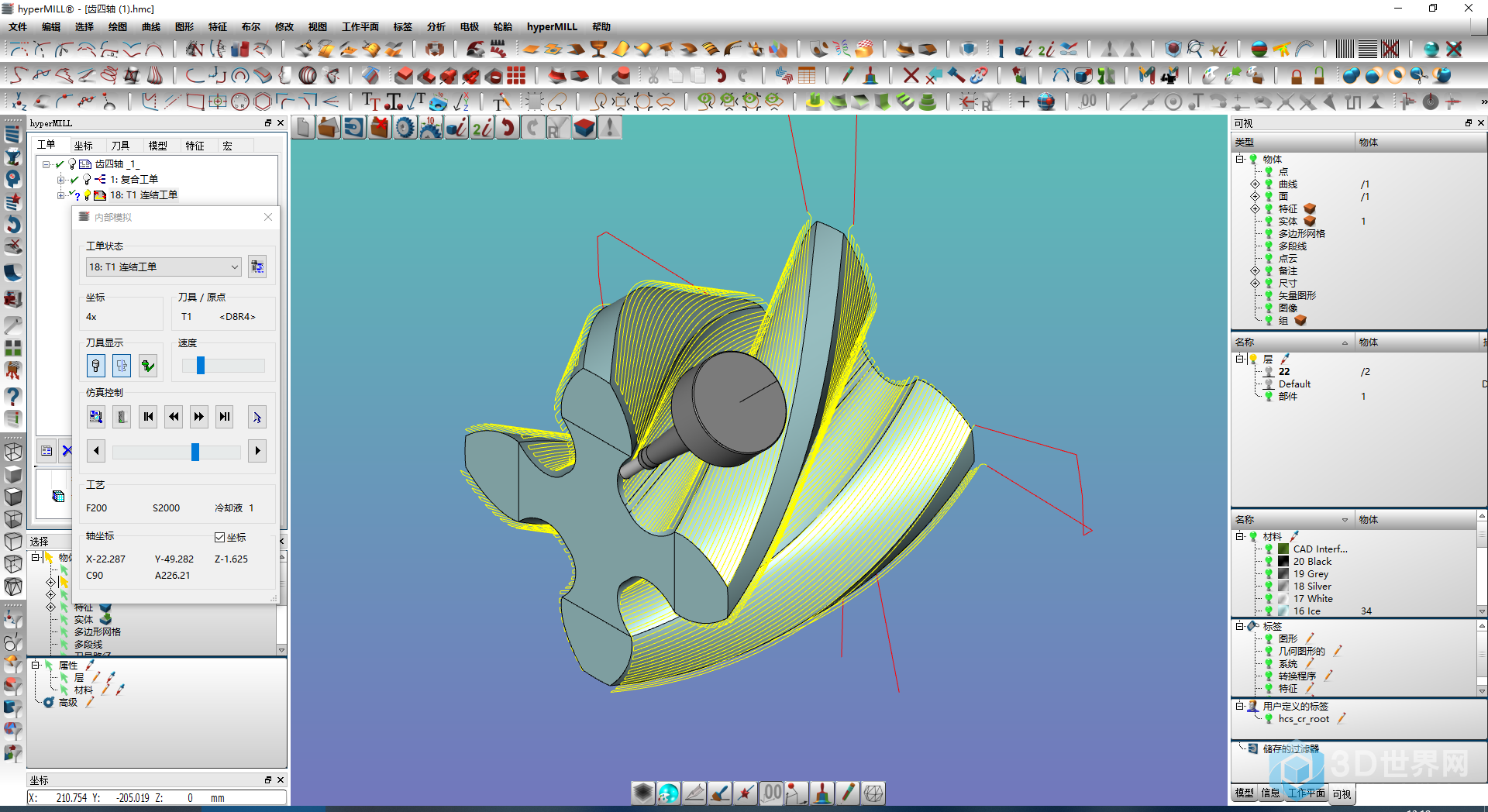Collapse the 材料 materials tree

tap(1240, 536)
